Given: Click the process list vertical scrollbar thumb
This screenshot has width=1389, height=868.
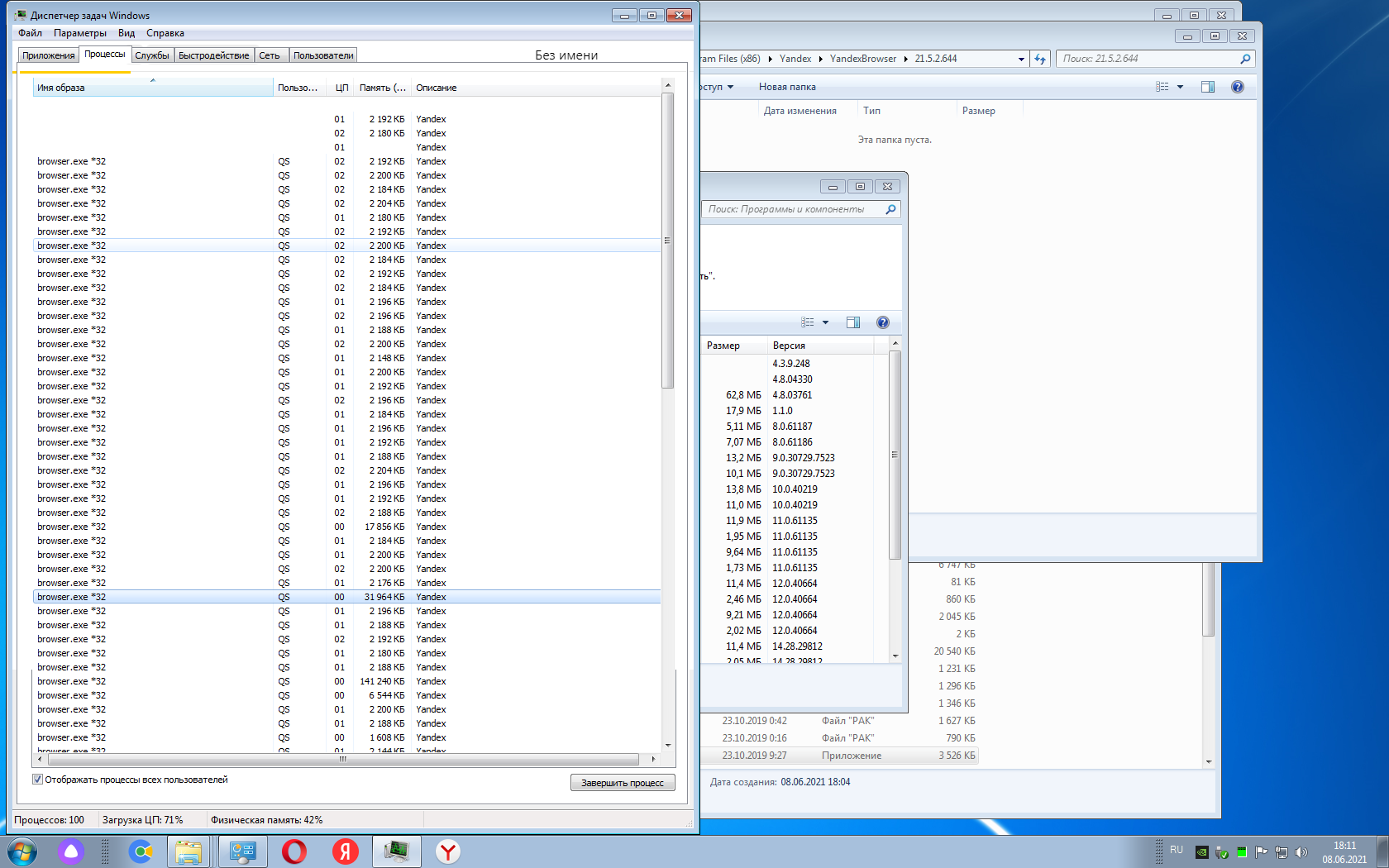Looking at the screenshot, I should point(667,240).
